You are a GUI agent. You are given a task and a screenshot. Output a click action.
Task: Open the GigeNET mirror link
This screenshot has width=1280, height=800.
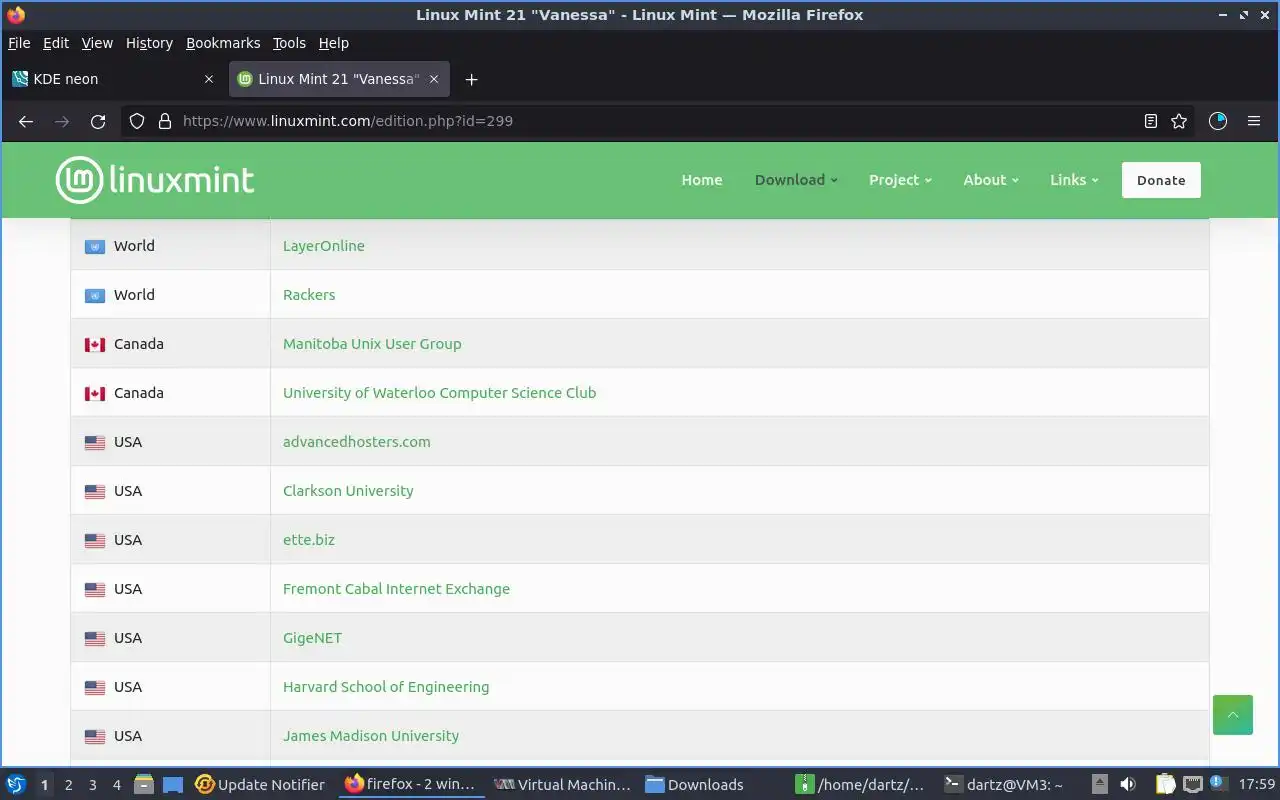coord(312,638)
